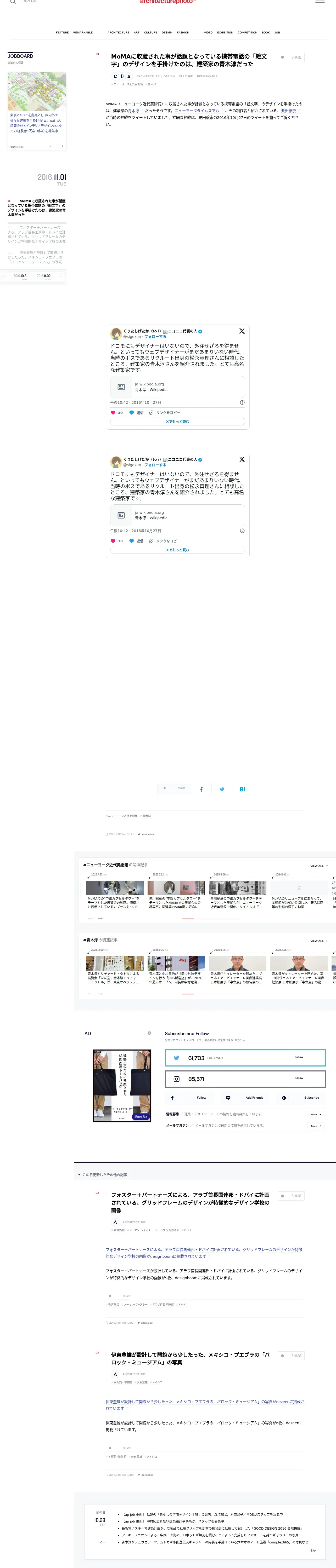Click SHARE beside 伊東豊雄 article title
Screen dimensions: 336x1568
(292, 1356)
